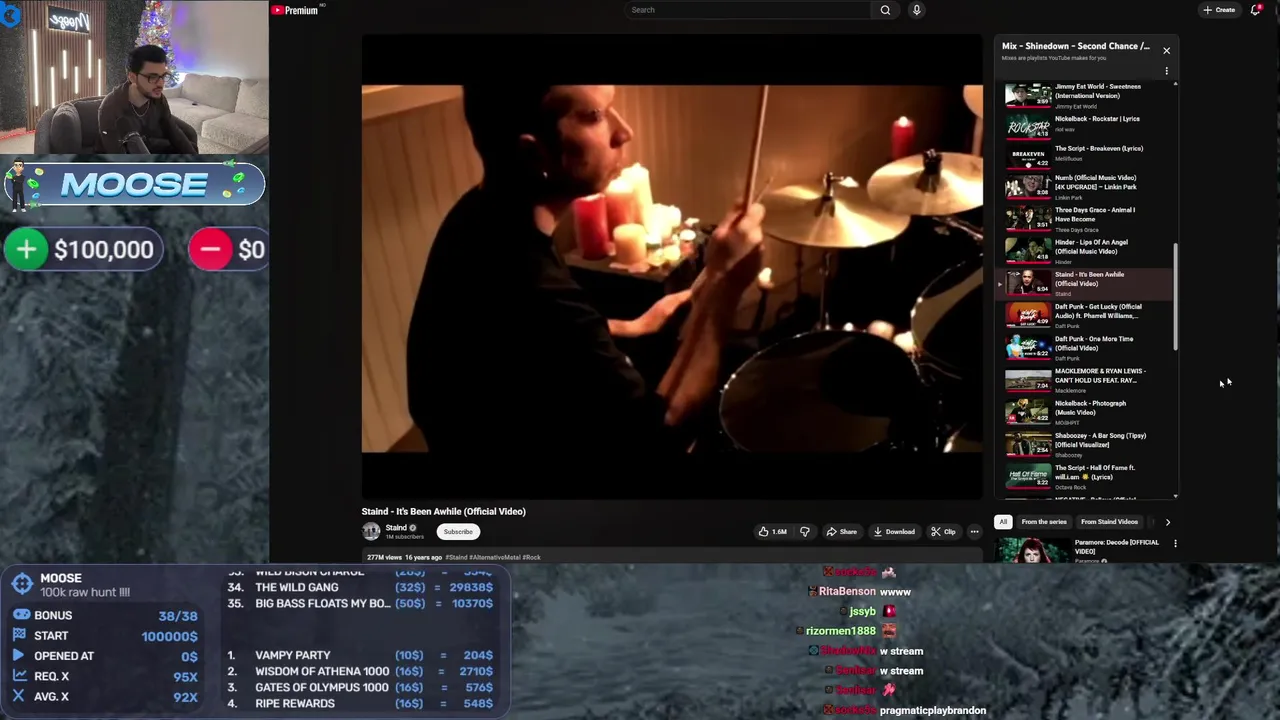Click the #Staind hashtag link
Screen dimensions: 1280x720
pyautogui.click(x=457, y=557)
